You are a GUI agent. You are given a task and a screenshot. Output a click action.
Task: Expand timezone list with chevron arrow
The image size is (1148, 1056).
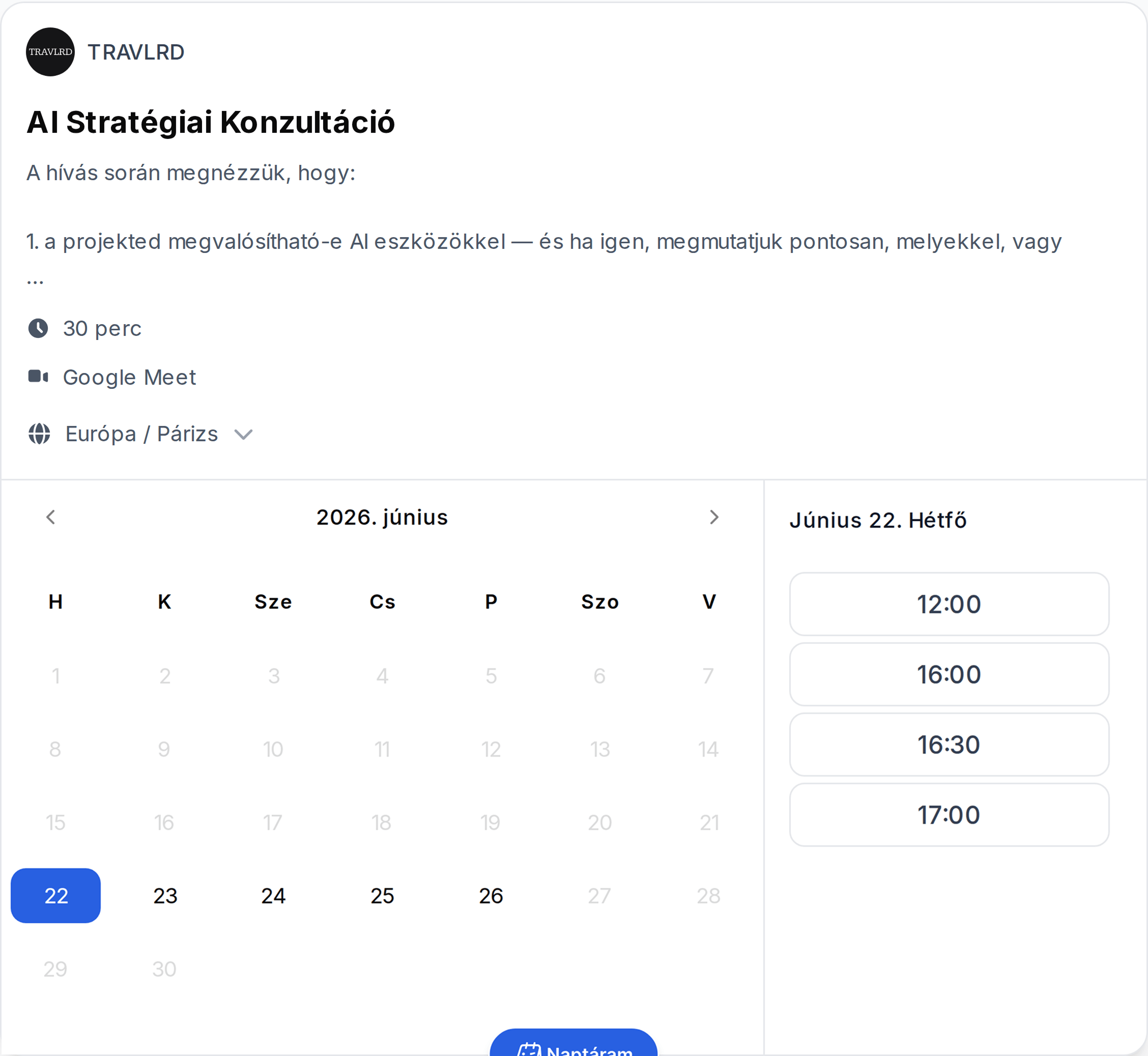(243, 435)
